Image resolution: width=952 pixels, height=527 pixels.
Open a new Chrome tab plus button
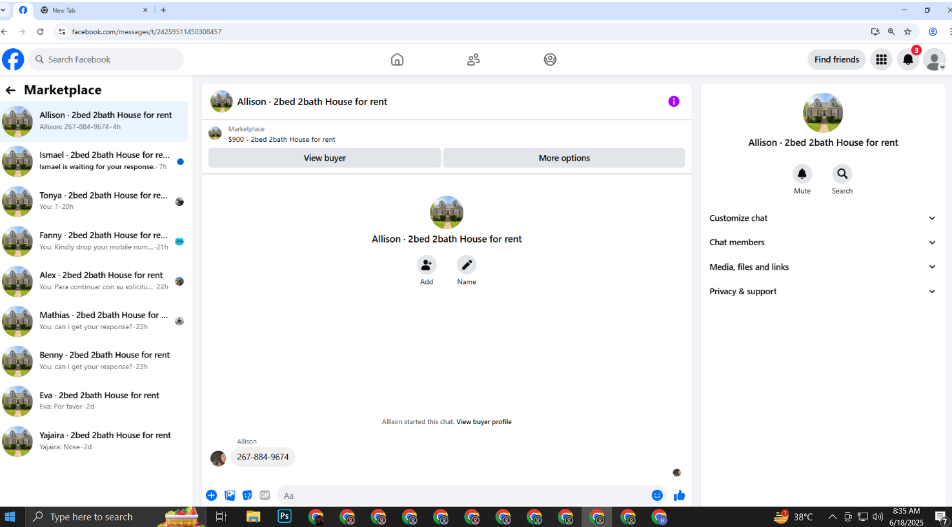(163, 10)
